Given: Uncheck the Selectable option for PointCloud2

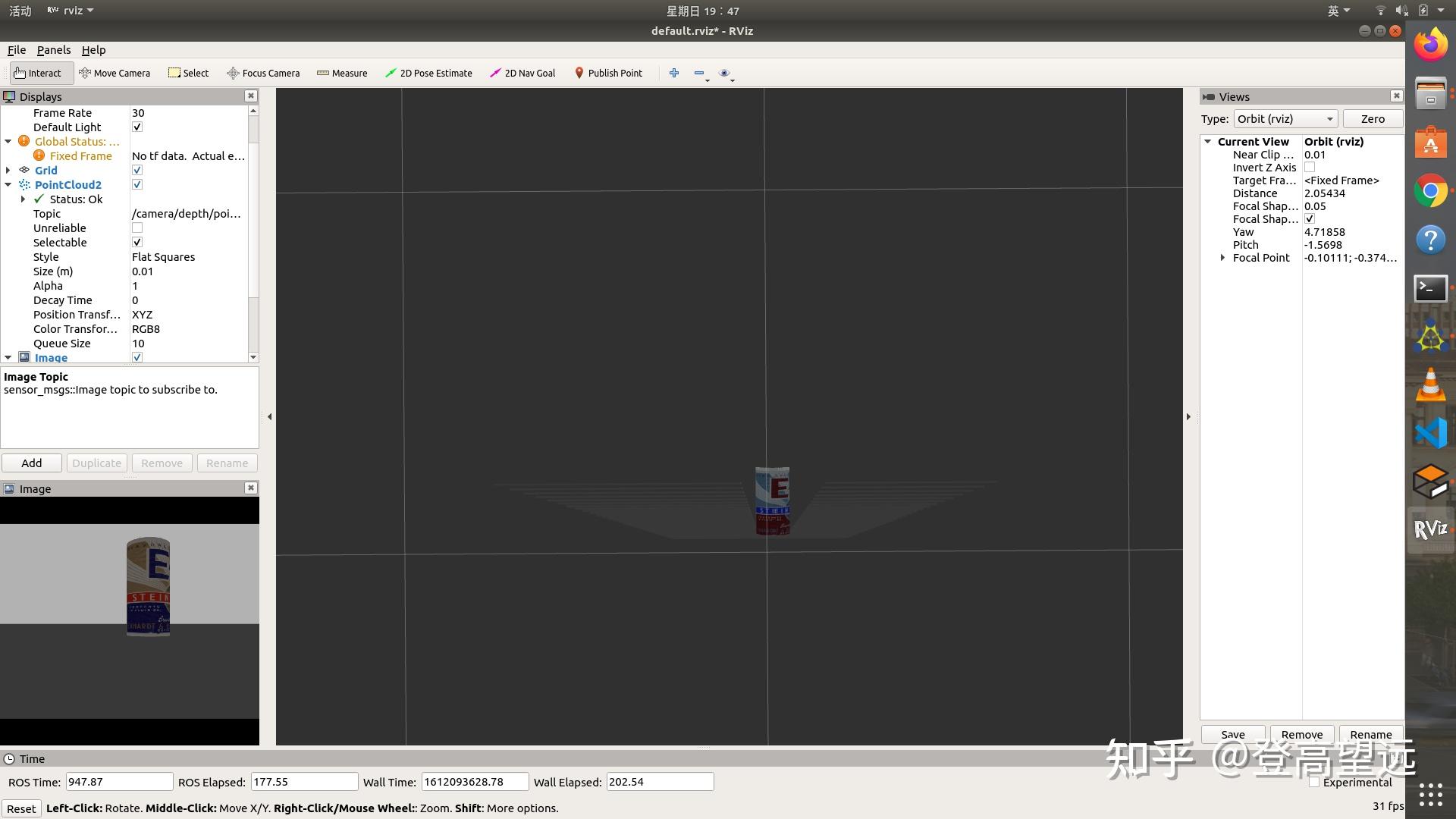Looking at the screenshot, I should (137, 242).
